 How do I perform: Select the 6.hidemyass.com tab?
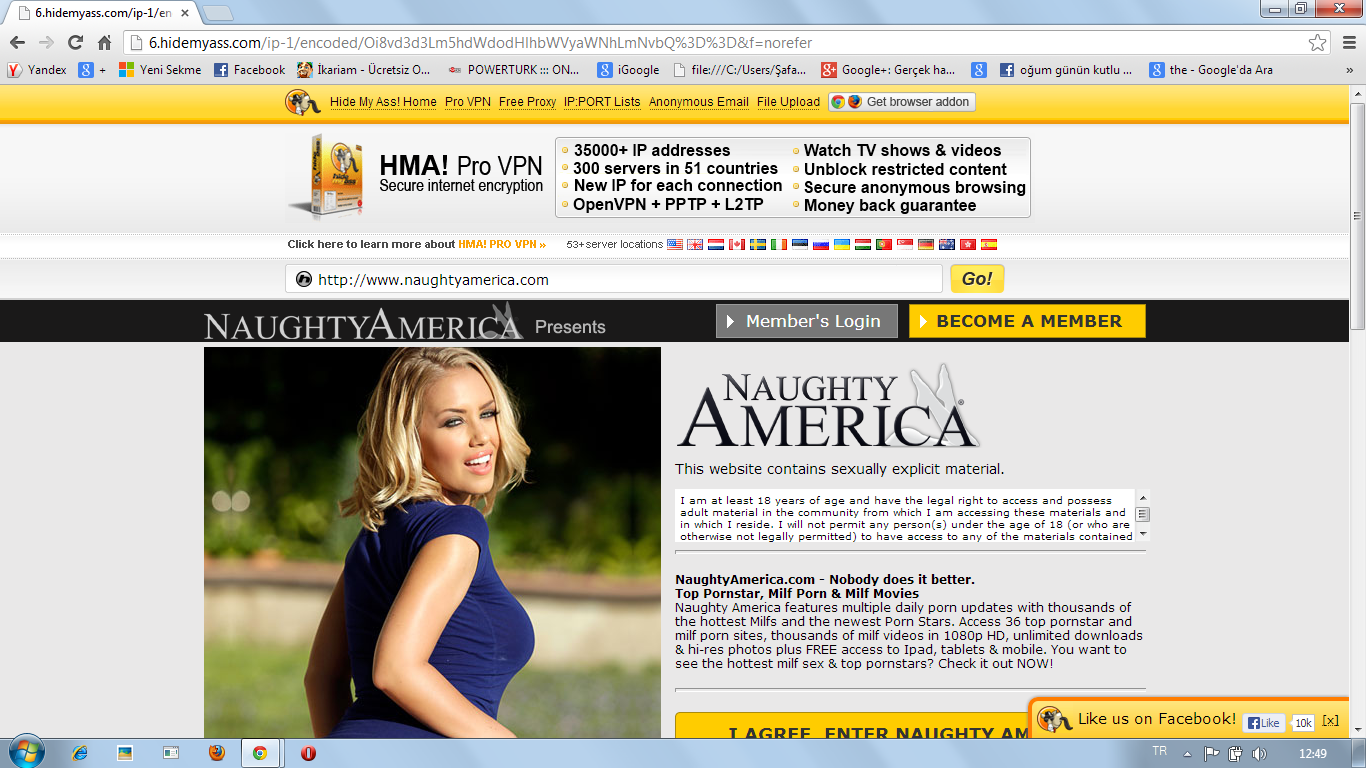(102, 13)
